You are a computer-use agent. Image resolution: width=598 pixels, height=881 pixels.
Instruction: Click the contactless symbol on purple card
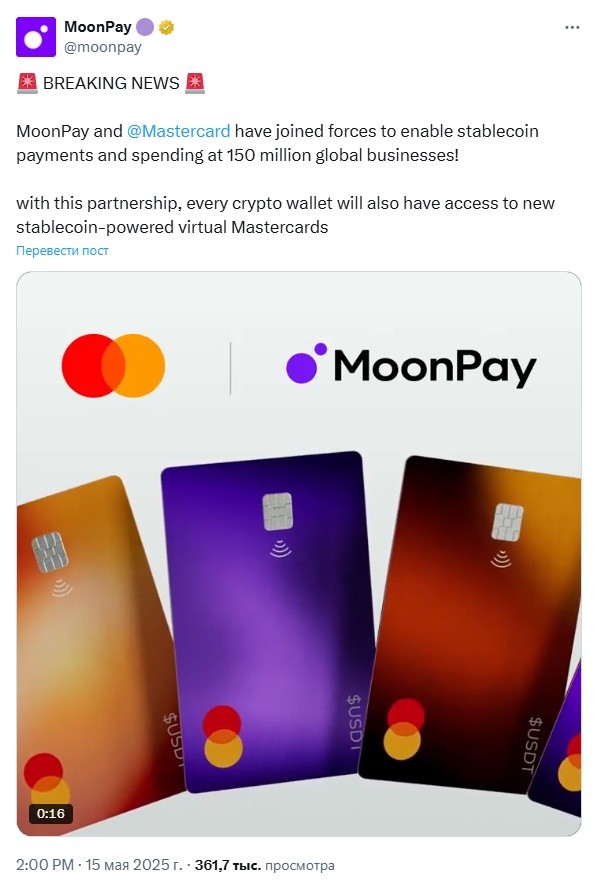pyautogui.click(x=280, y=548)
